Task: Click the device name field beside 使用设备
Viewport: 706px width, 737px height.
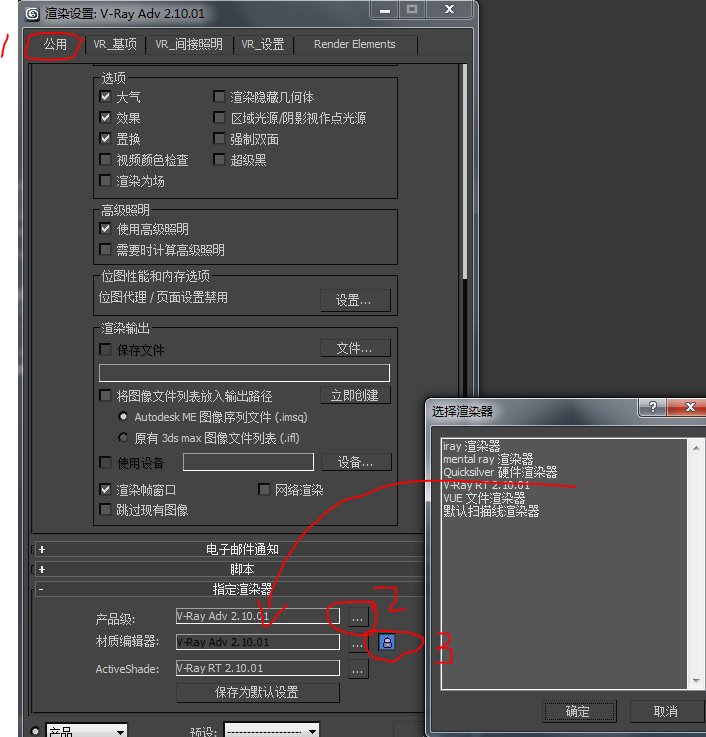Action: [248, 462]
